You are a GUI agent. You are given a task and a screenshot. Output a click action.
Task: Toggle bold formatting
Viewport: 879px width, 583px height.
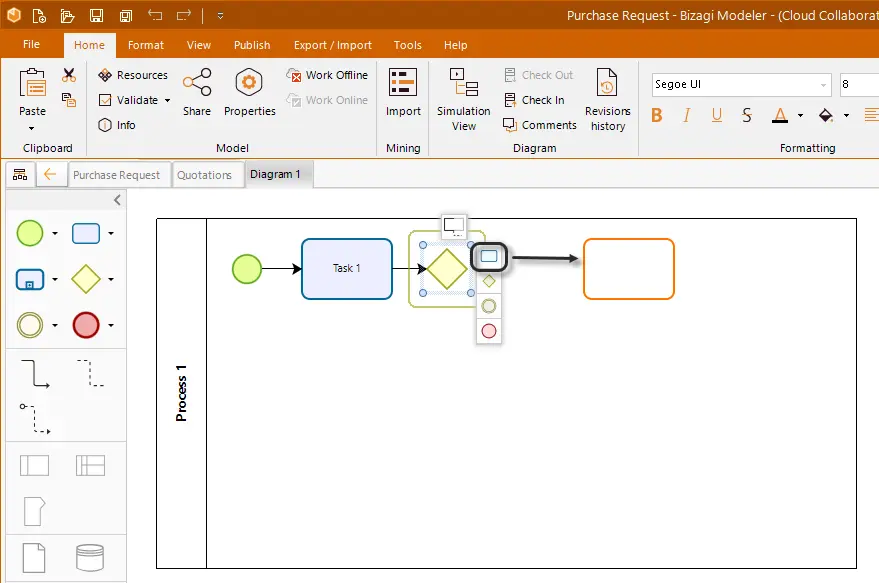(657, 115)
